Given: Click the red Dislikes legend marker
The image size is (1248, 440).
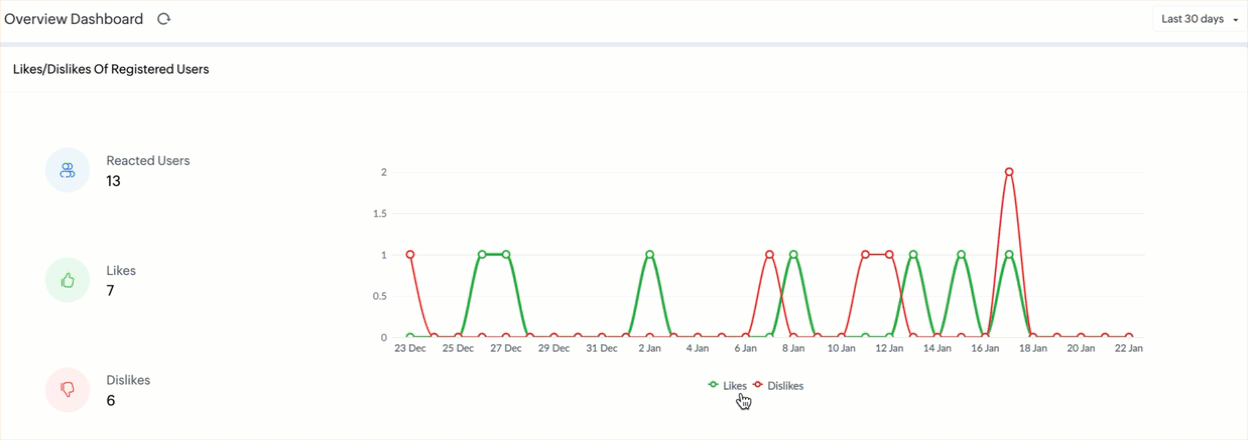Looking at the screenshot, I should 758,385.
